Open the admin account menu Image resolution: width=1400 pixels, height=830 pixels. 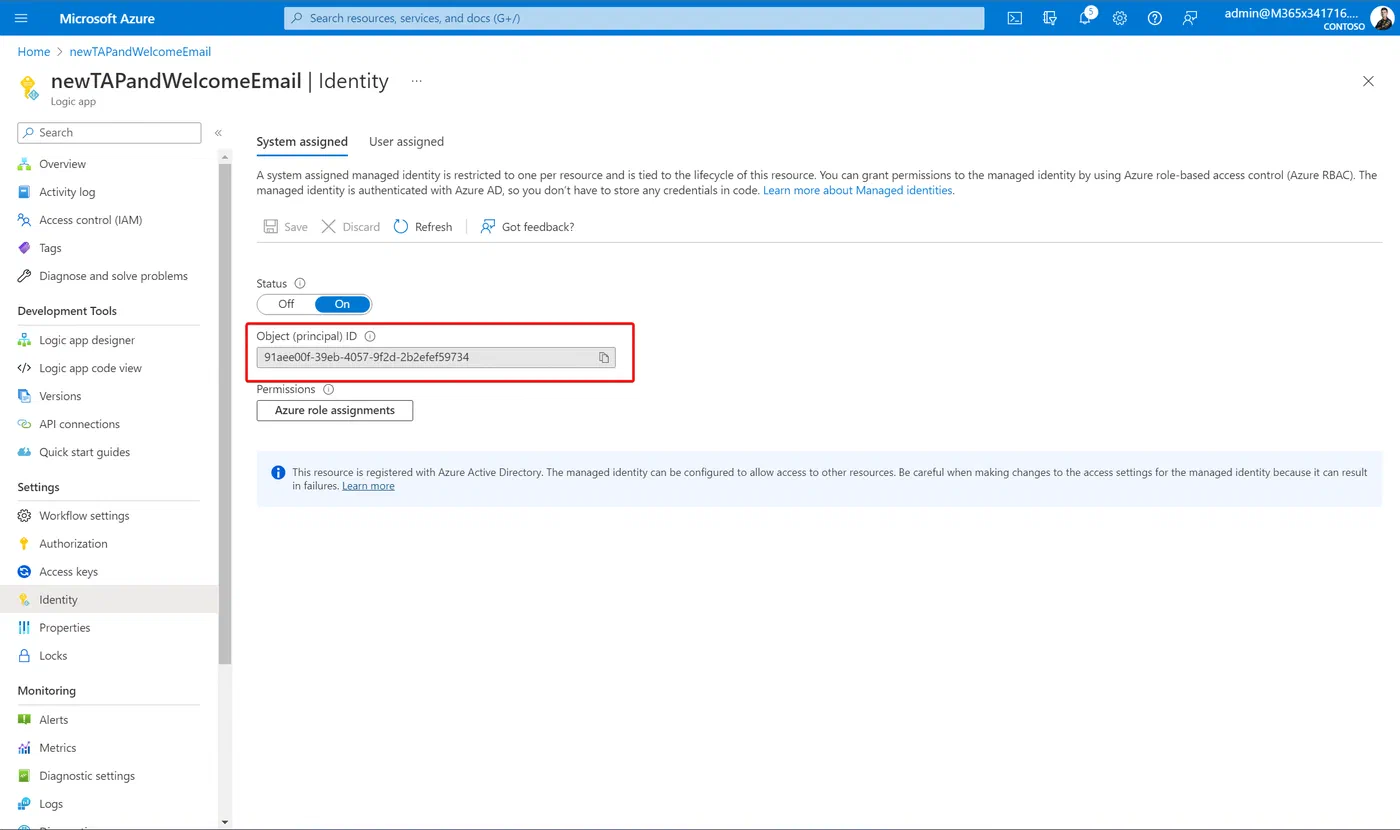[1309, 18]
